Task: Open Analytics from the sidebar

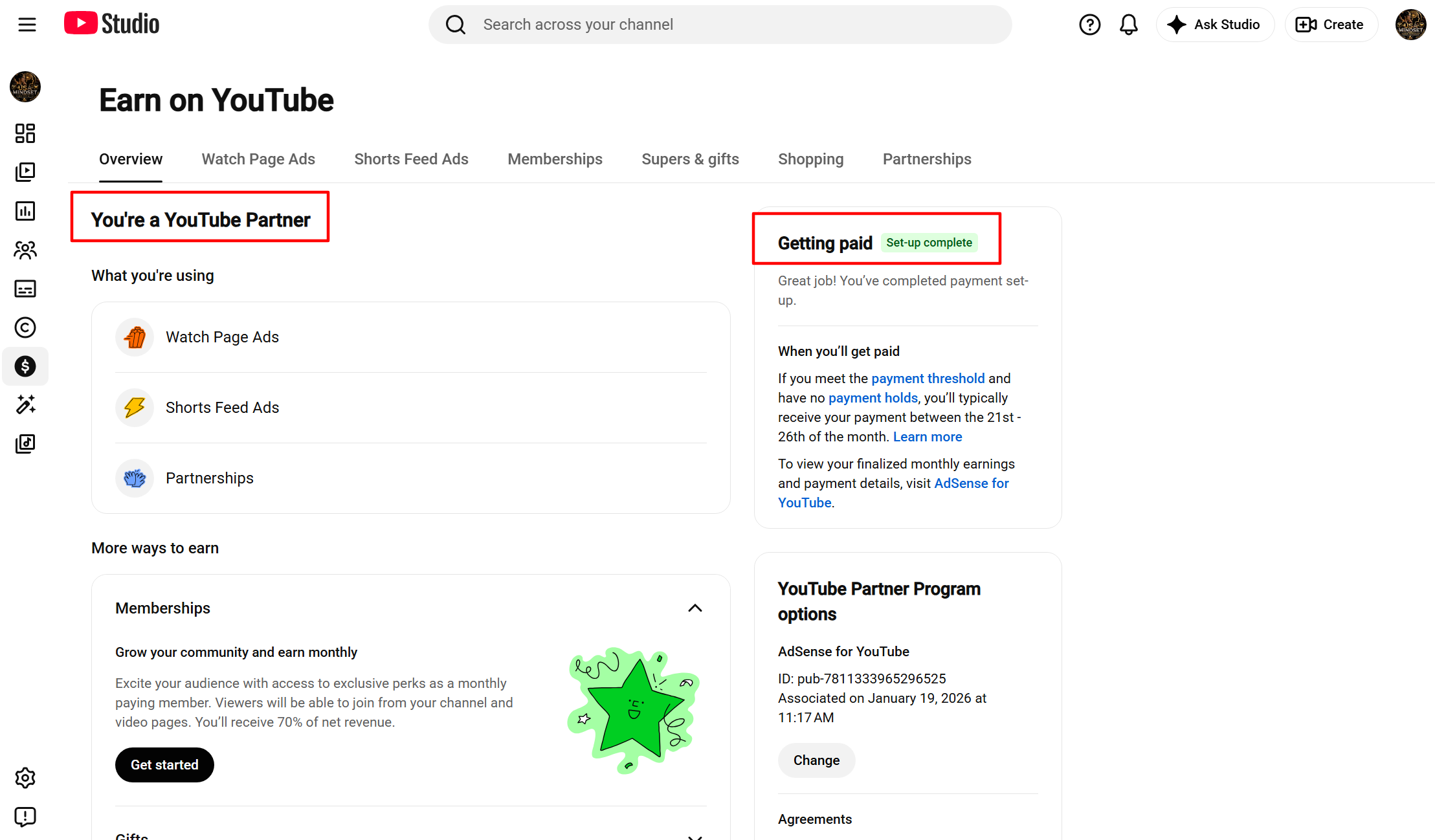Action: coord(25,211)
